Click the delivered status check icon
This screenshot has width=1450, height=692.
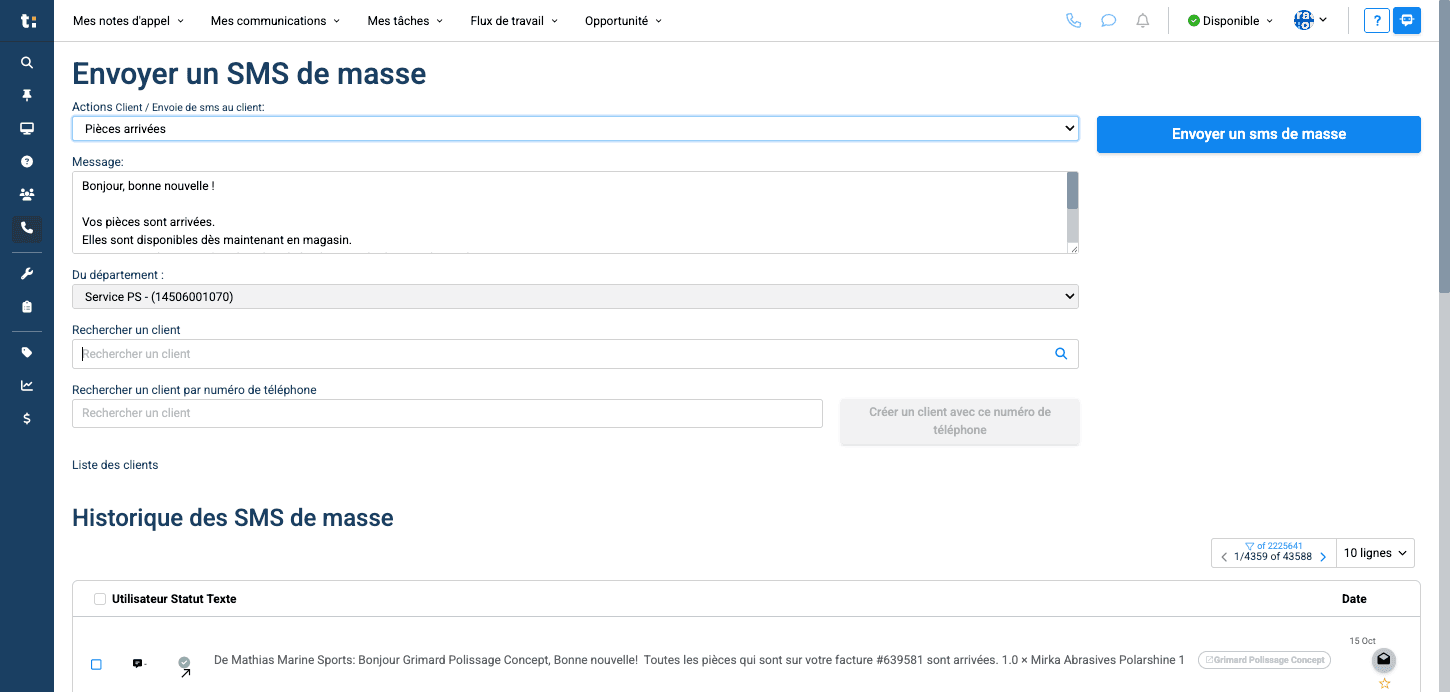tap(184, 662)
